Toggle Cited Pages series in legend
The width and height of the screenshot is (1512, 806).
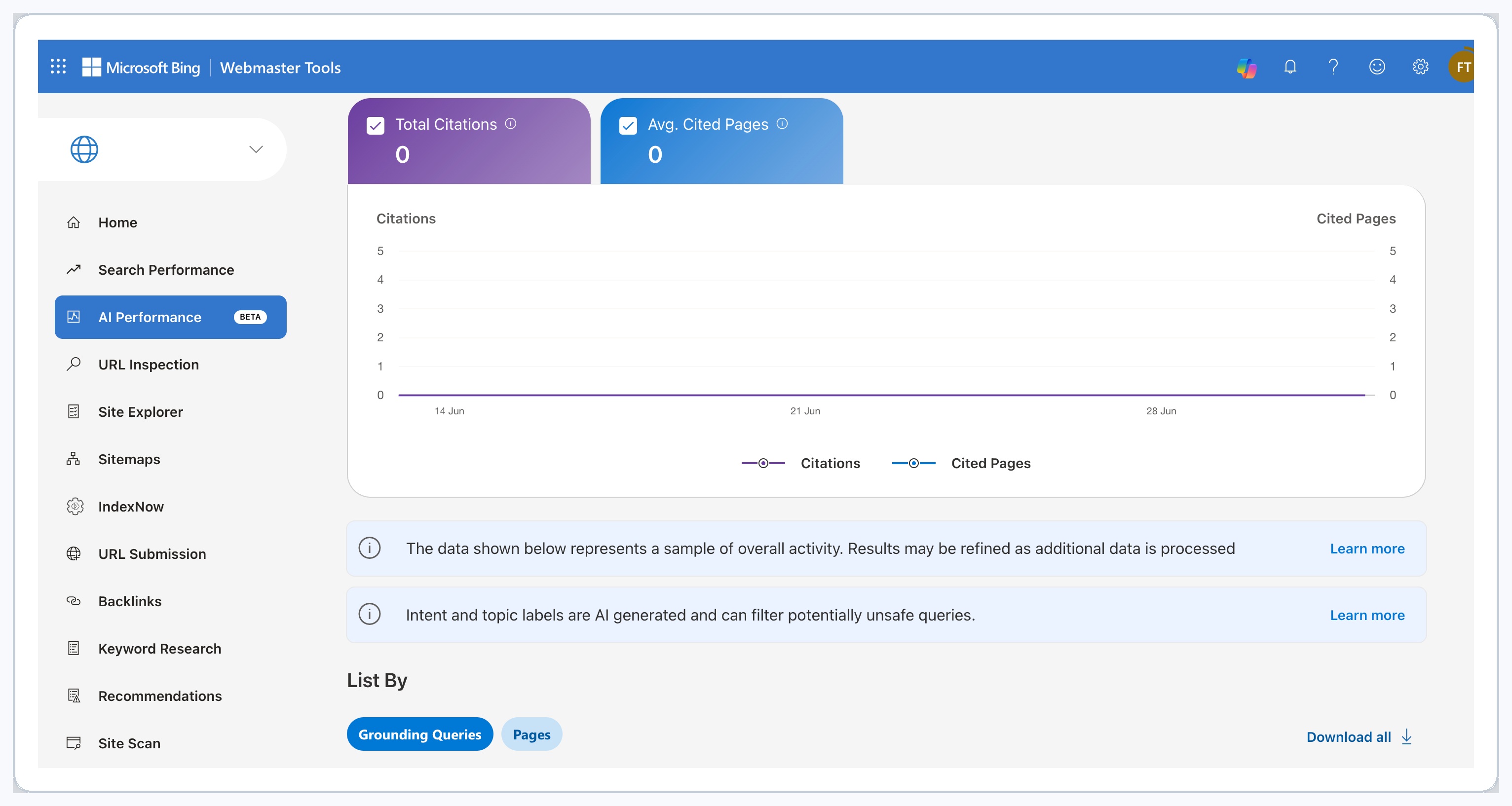[961, 463]
